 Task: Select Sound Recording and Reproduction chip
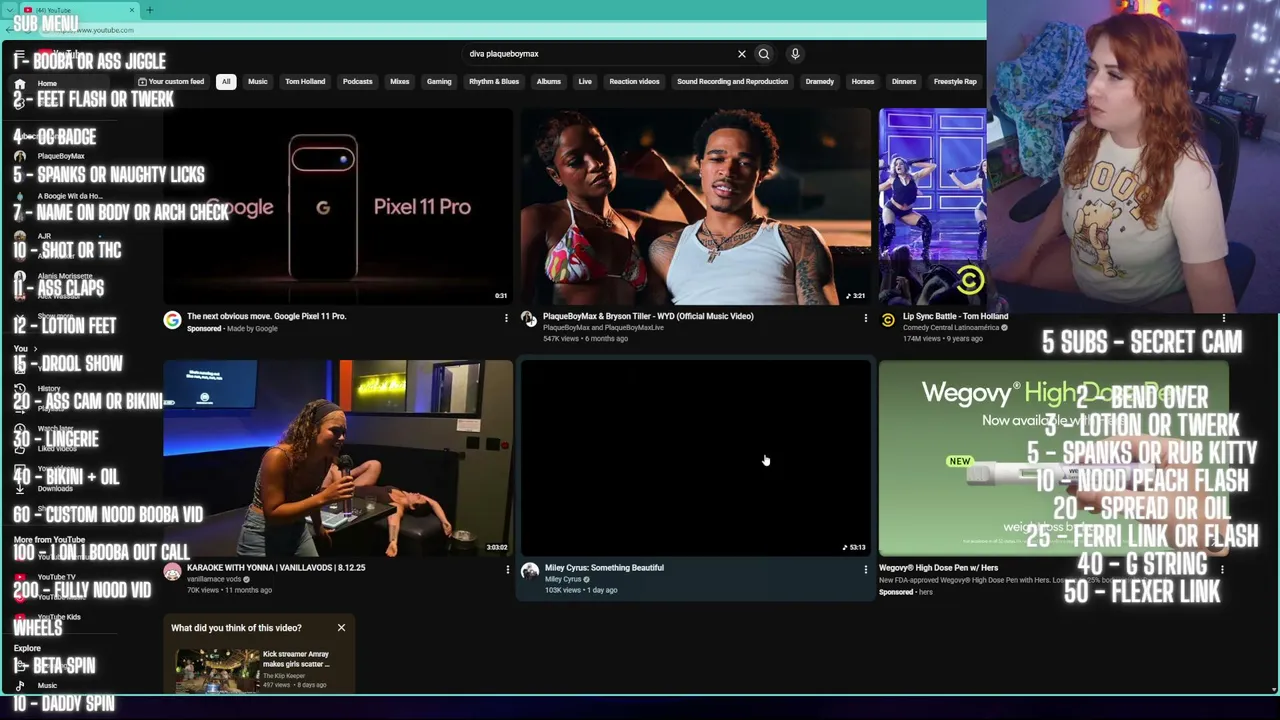[x=732, y=82]
